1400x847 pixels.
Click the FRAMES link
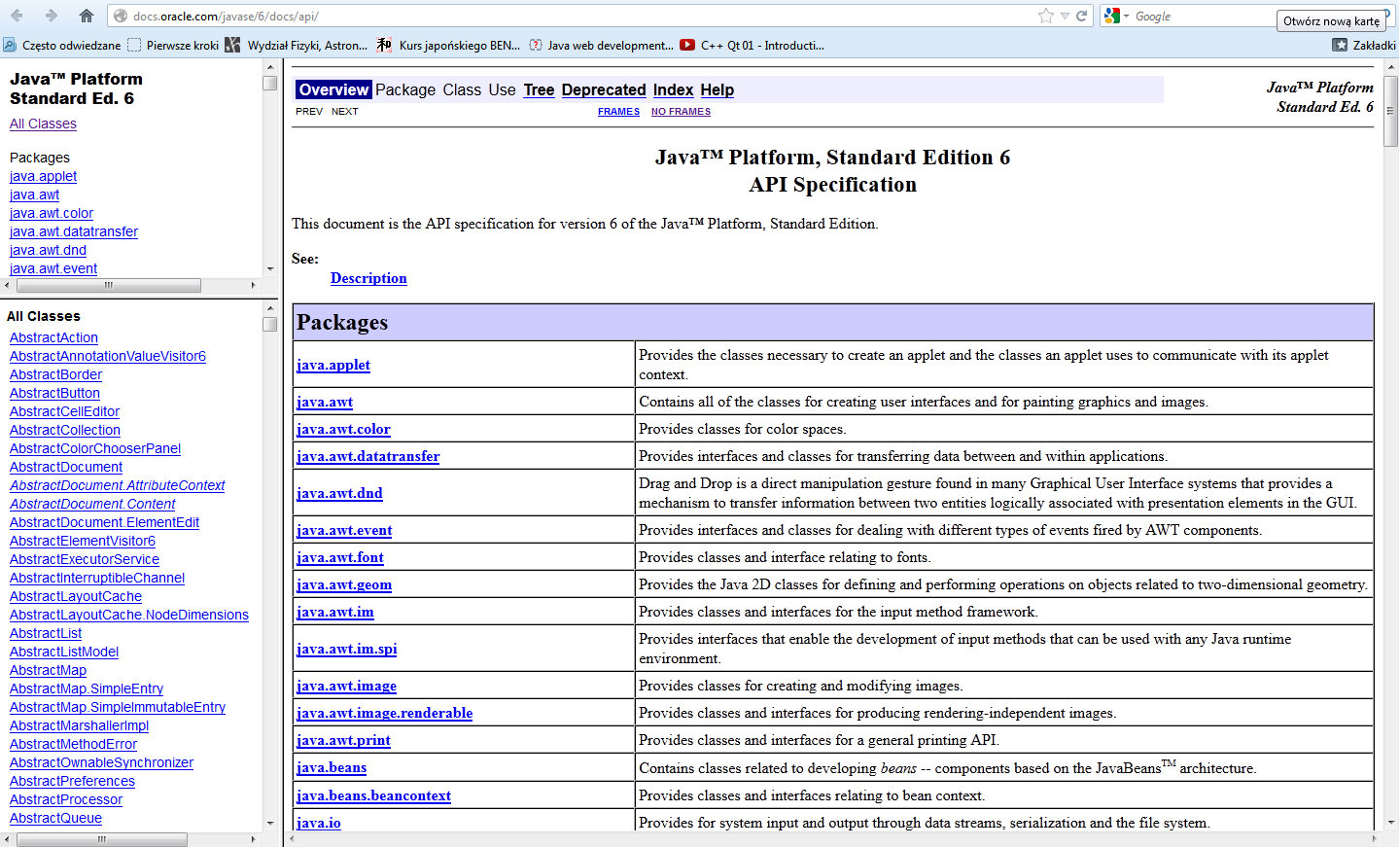618,112
